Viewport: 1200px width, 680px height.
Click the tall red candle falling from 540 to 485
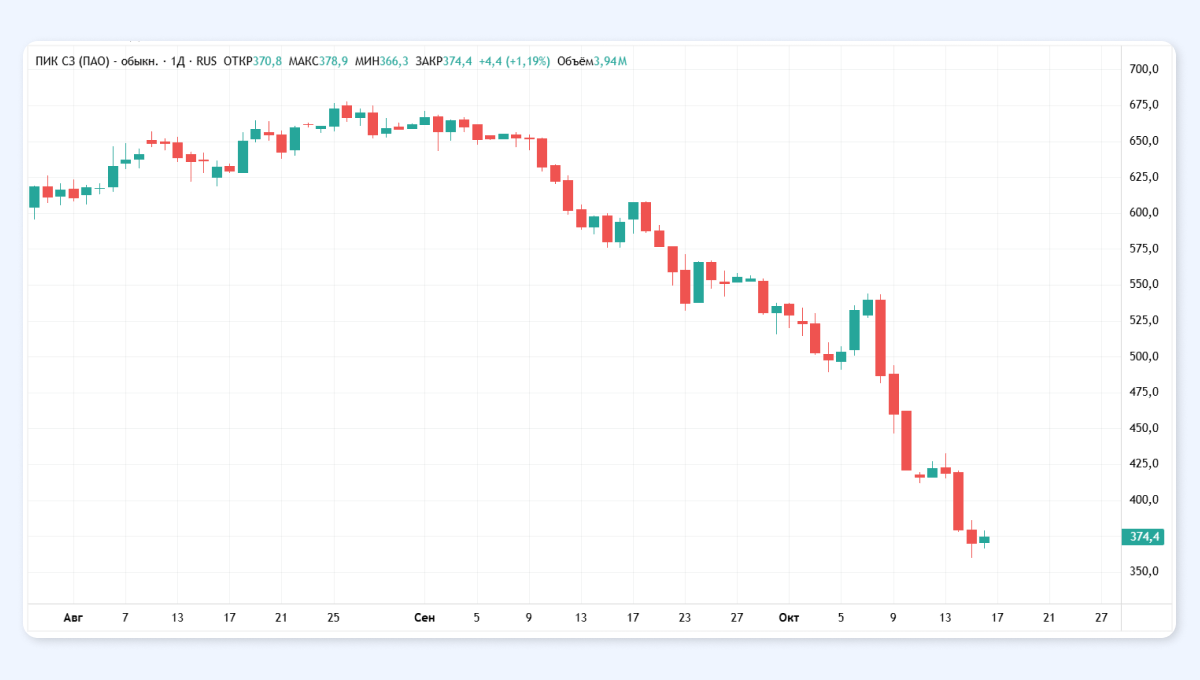[x=881, y=337]
